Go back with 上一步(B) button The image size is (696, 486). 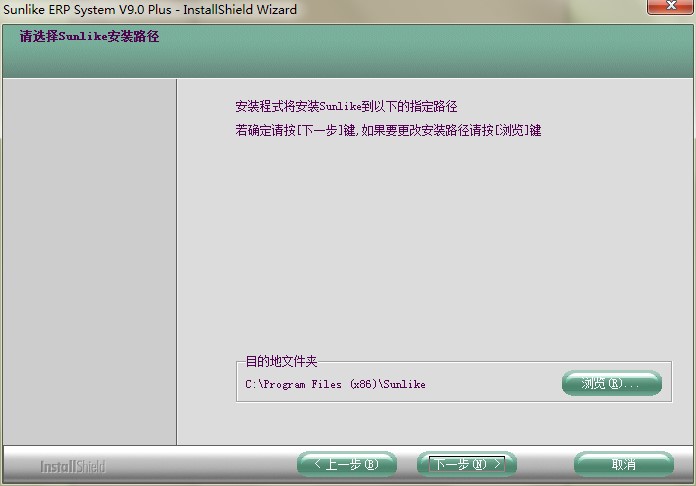pos(347,464)
